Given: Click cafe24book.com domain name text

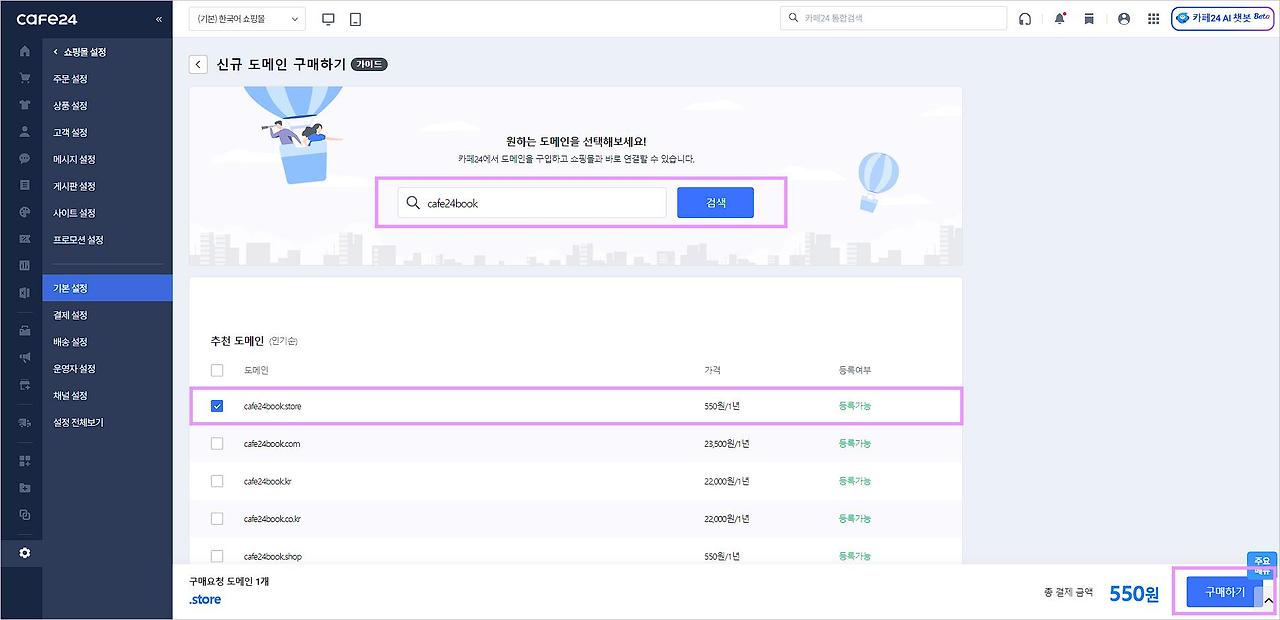Looking at the screenshot, I should click(x=272, y=443).
